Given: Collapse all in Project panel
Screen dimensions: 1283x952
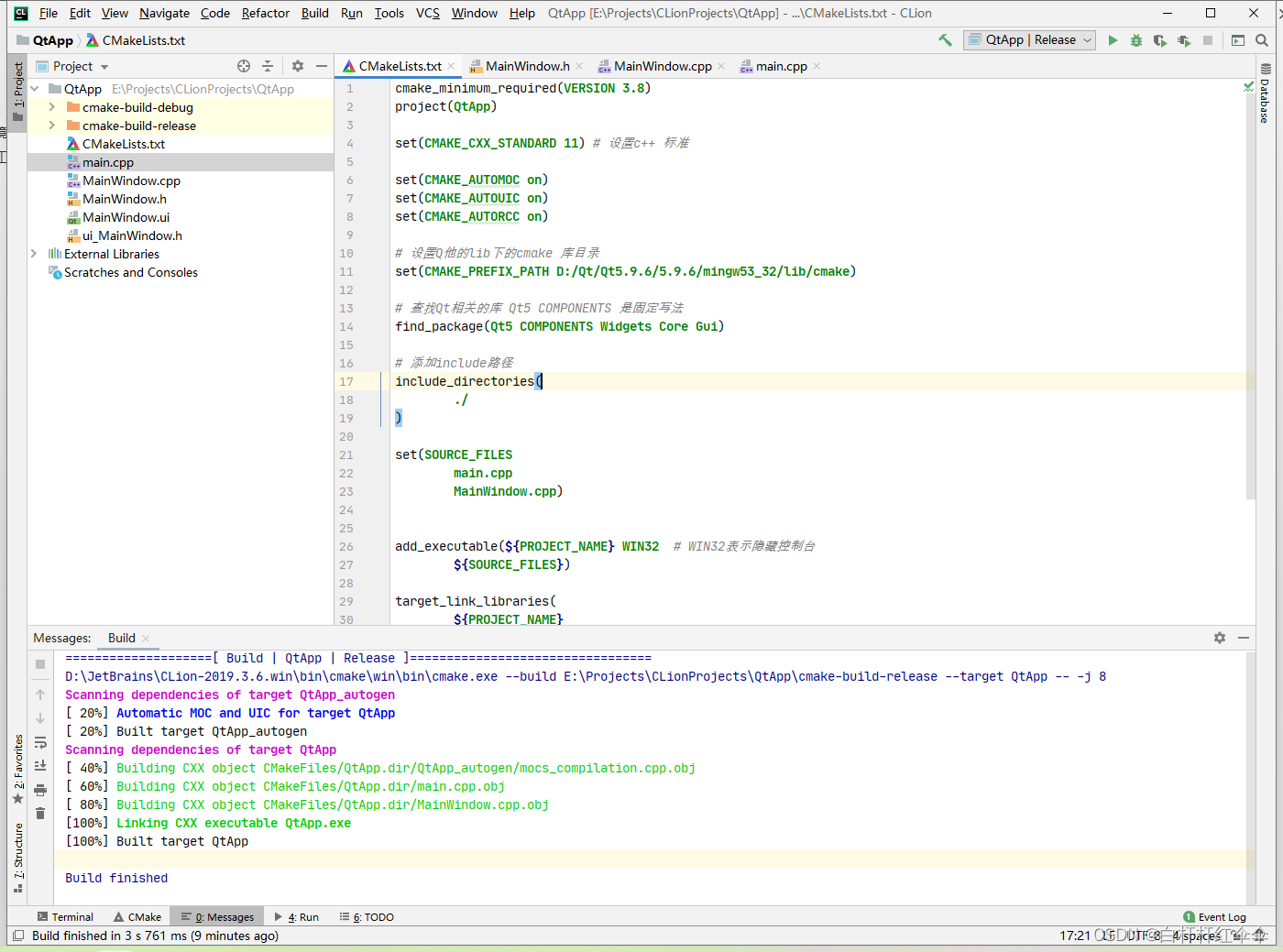Looking at the screenshot, I should (268, 66).
